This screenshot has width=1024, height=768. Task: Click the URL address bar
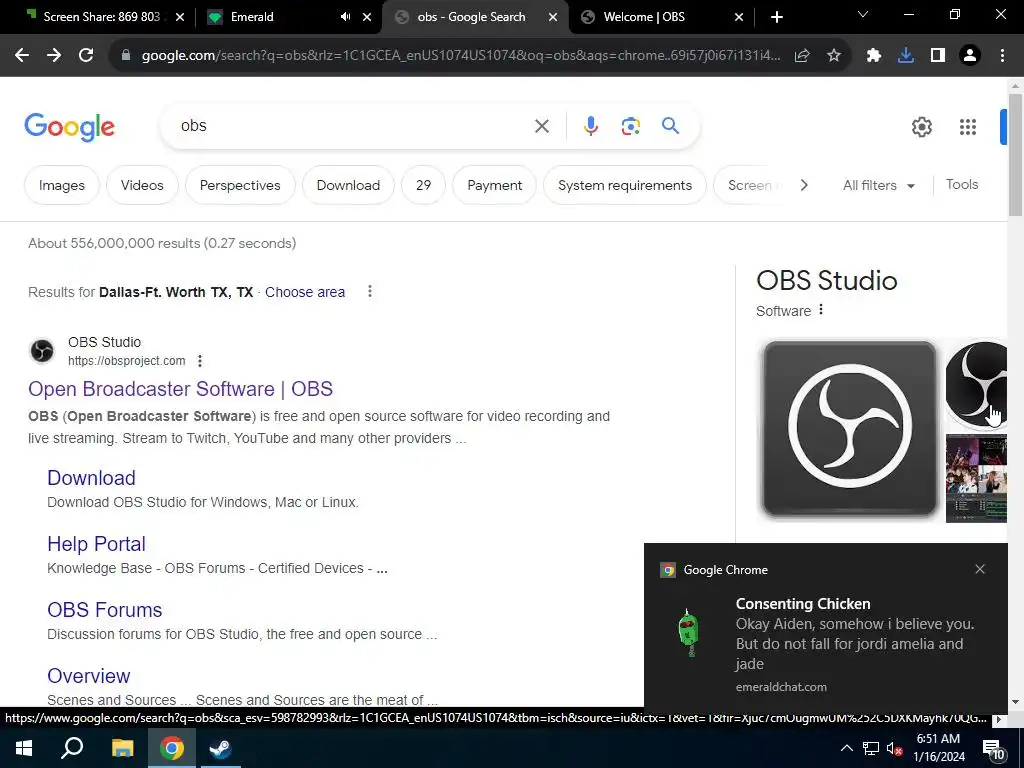[x=460, y=56]
